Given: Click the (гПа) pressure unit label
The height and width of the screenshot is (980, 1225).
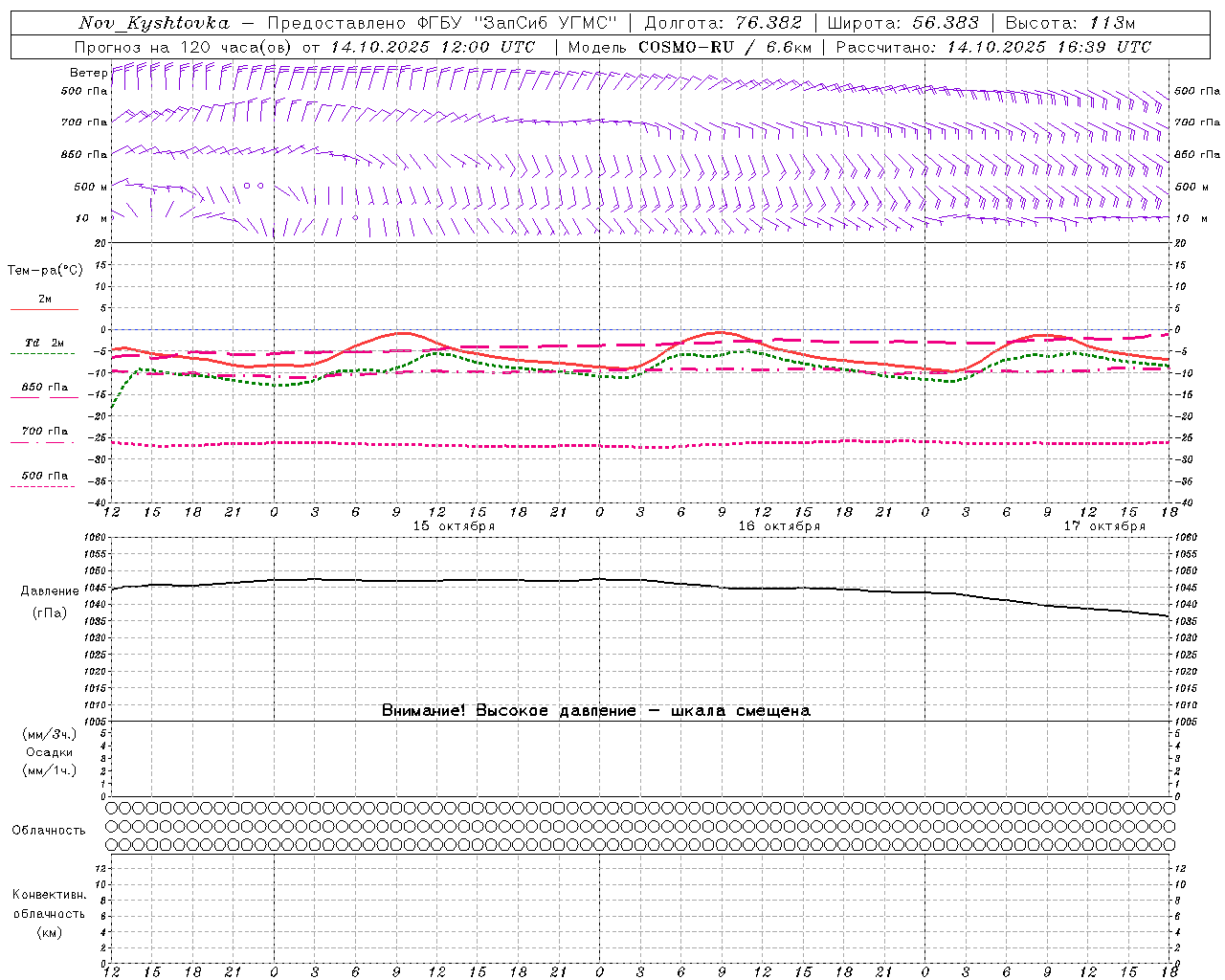Looking at the screenshot, I should click(50, 613).
